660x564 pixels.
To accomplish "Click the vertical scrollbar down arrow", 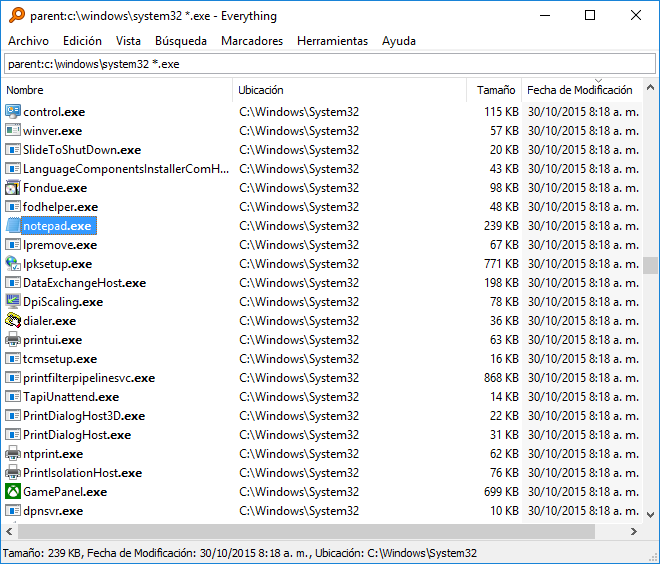I will [x=650, y=515].
